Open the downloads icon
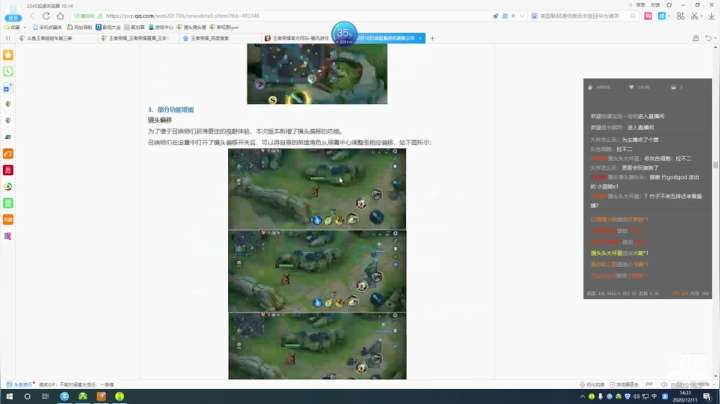The height and width of the screenshot is (404, 720). pyautogui.click(x=711, y=16)
